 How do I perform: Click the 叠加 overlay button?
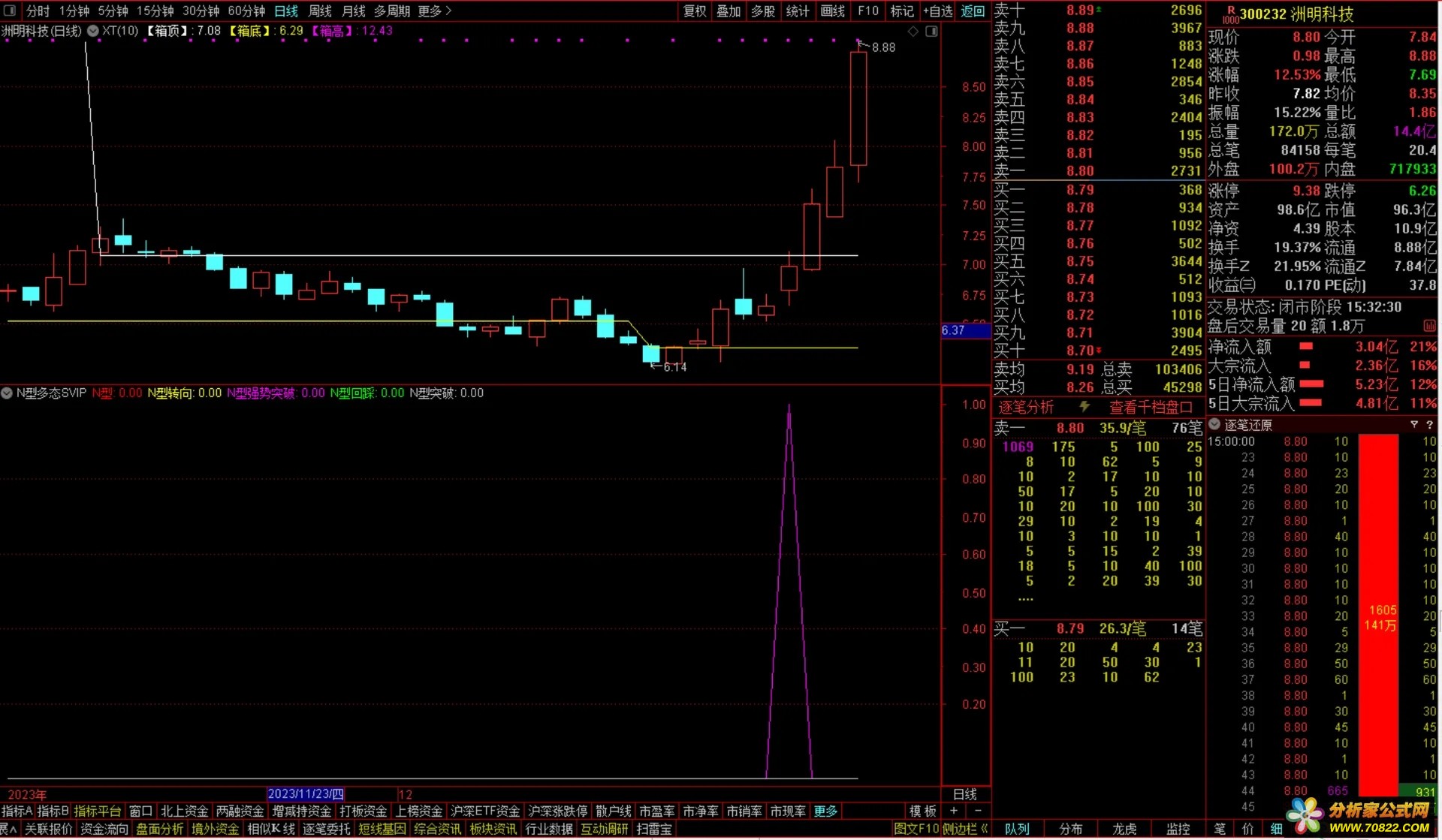pyautogui.click(x=729, y=11)
